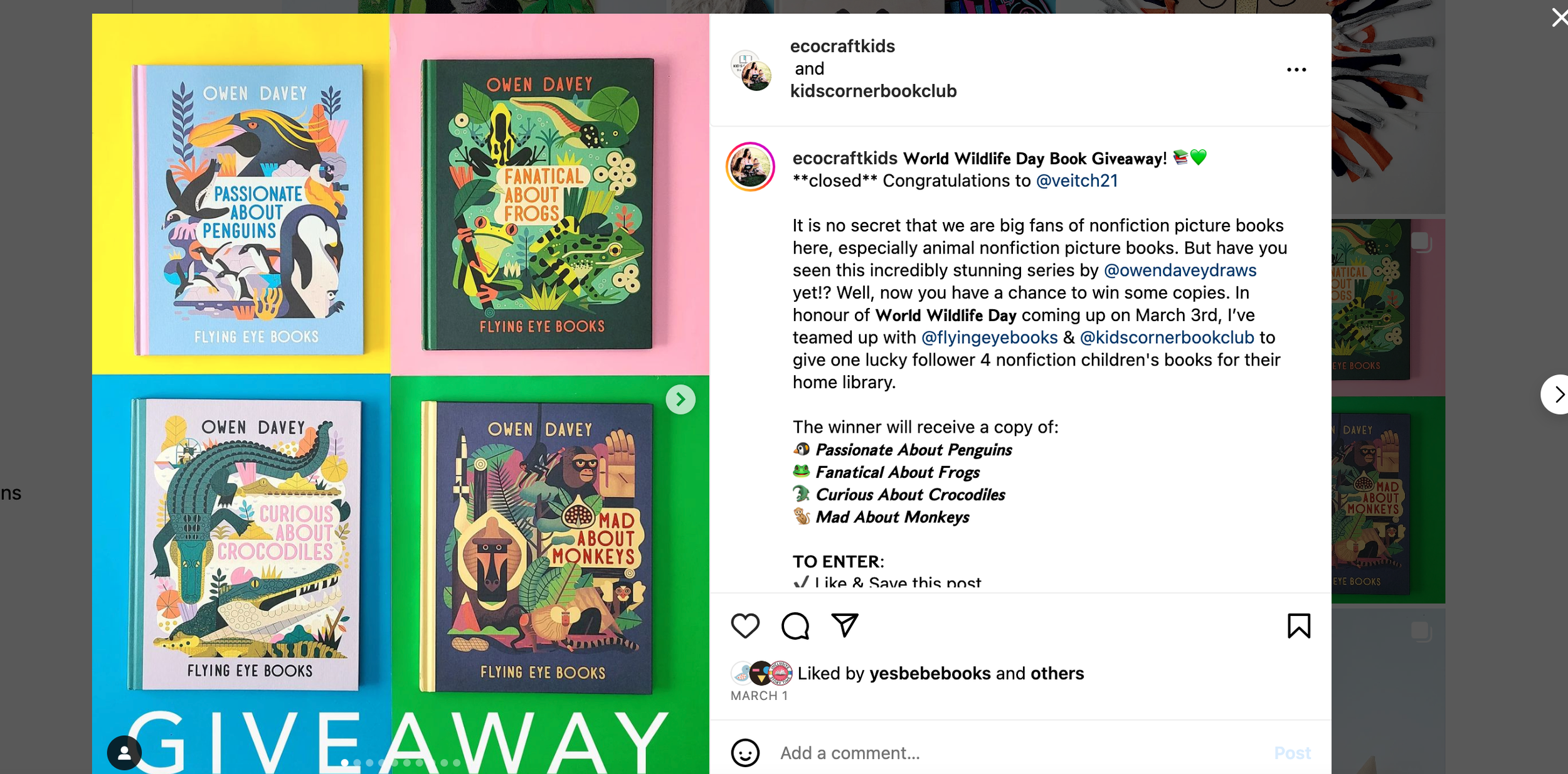1568x774 pixels.
Task: Advance to the next carousel image
Action: (x=681, y=399)
